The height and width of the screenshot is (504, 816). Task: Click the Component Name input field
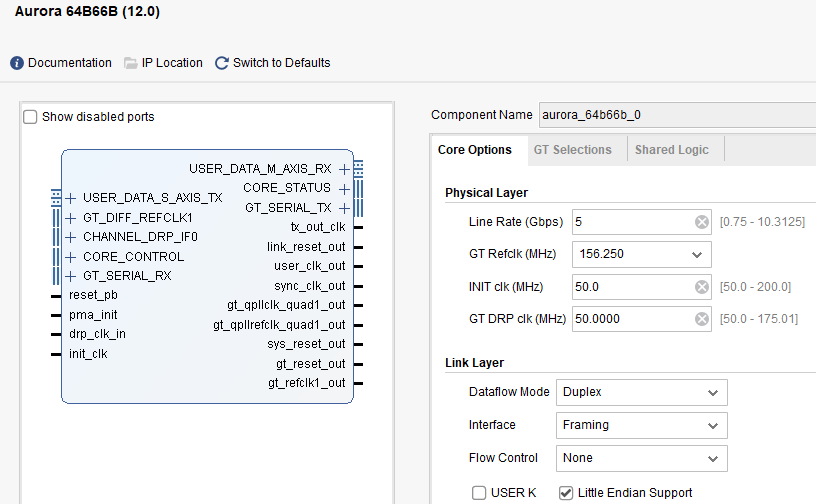676,115
